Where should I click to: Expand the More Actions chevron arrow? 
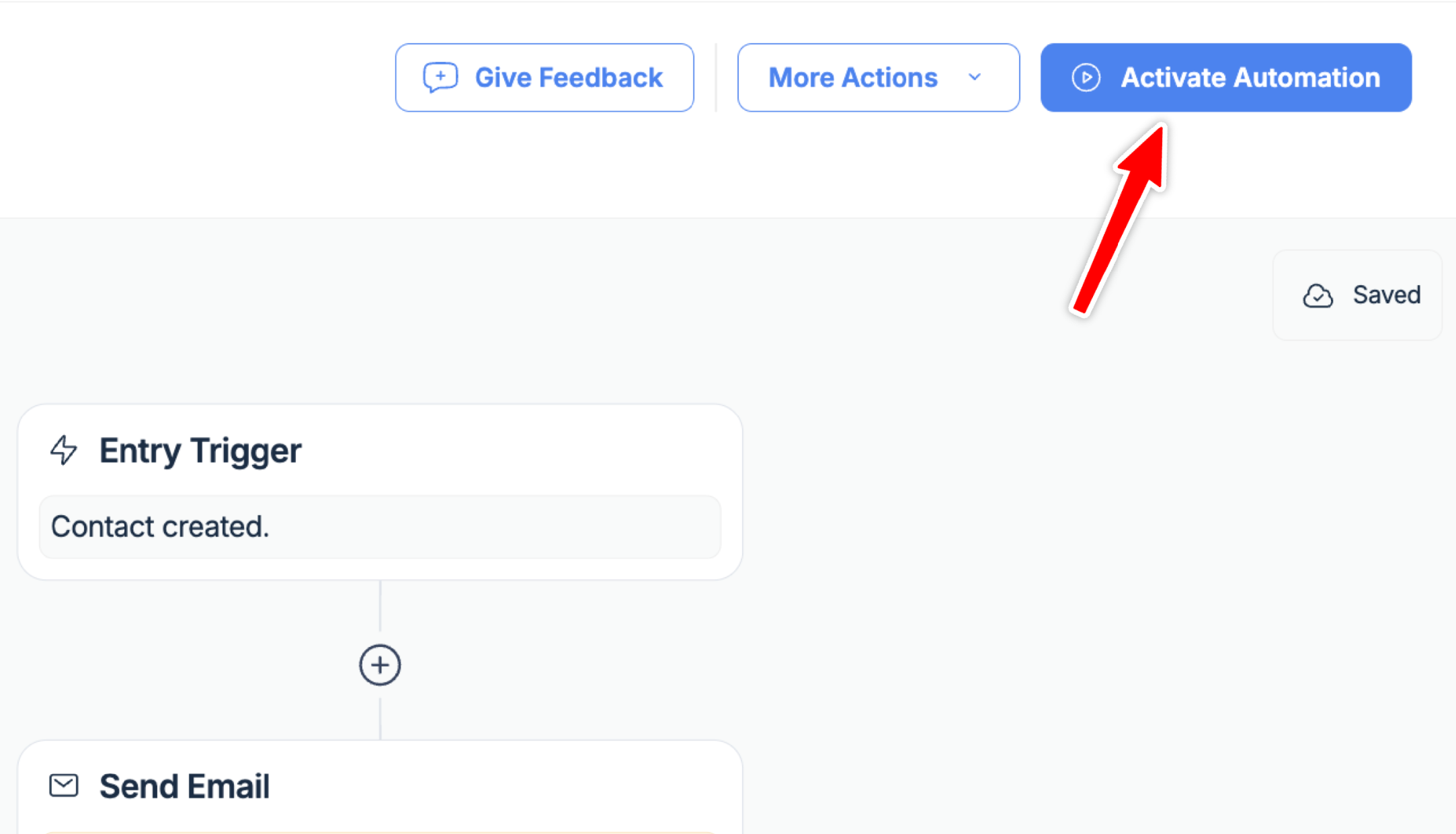point(975,77)
